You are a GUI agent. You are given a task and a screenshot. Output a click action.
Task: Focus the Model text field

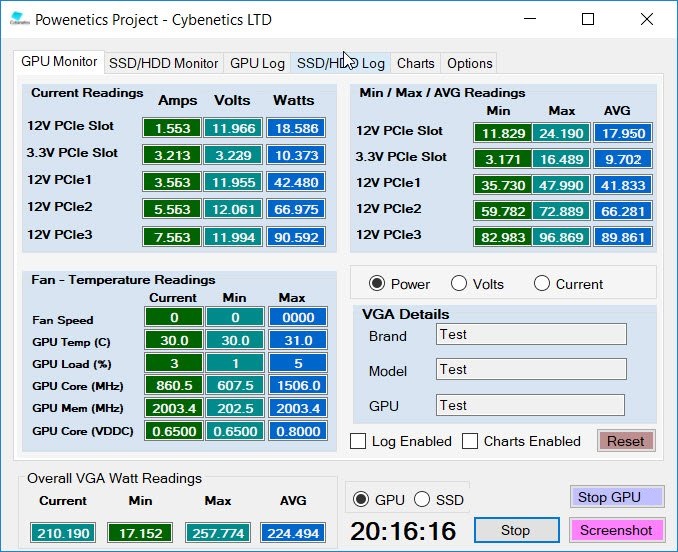click(531, 369)
